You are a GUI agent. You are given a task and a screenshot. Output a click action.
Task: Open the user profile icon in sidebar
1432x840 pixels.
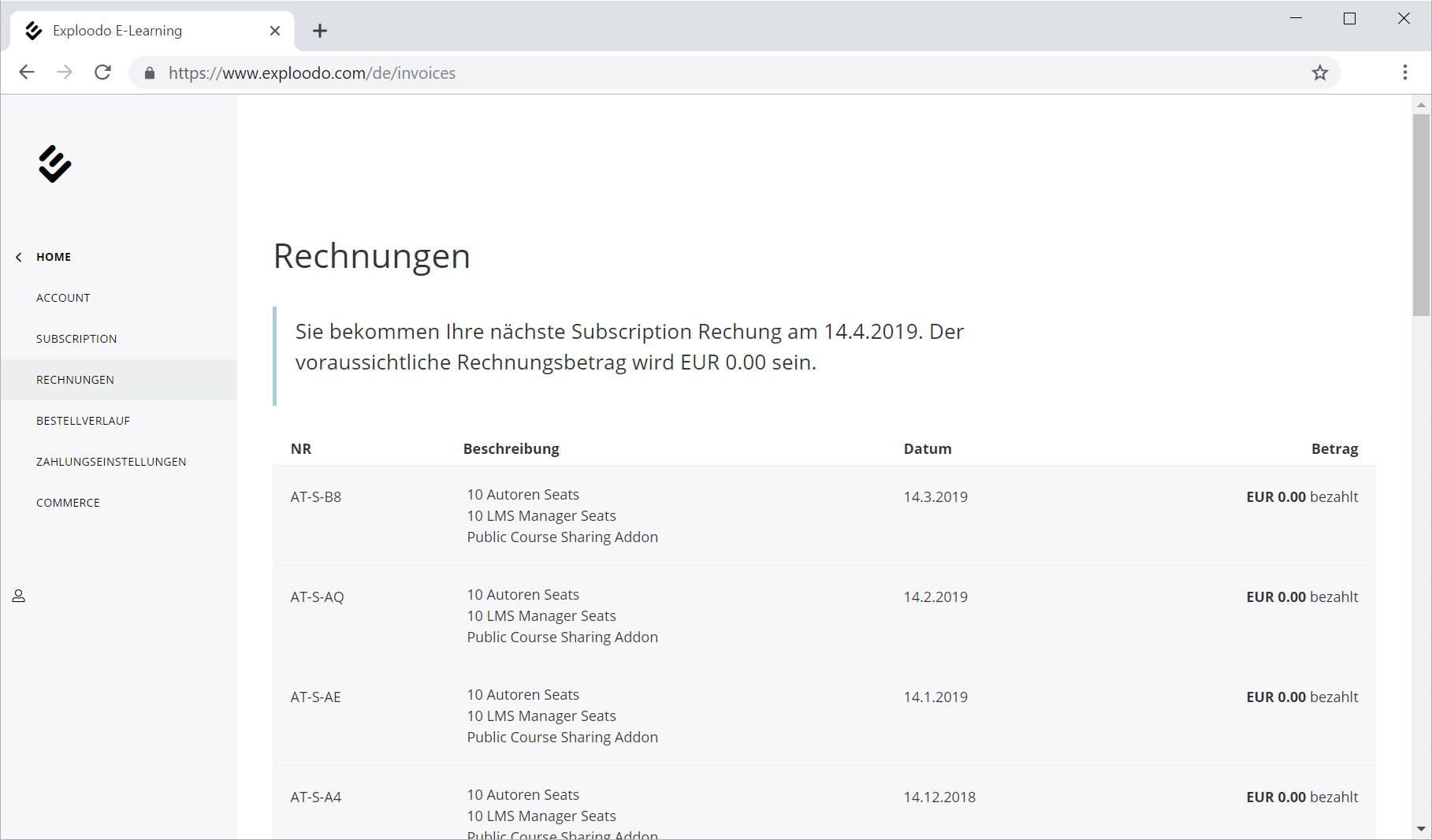coord(19,597)
